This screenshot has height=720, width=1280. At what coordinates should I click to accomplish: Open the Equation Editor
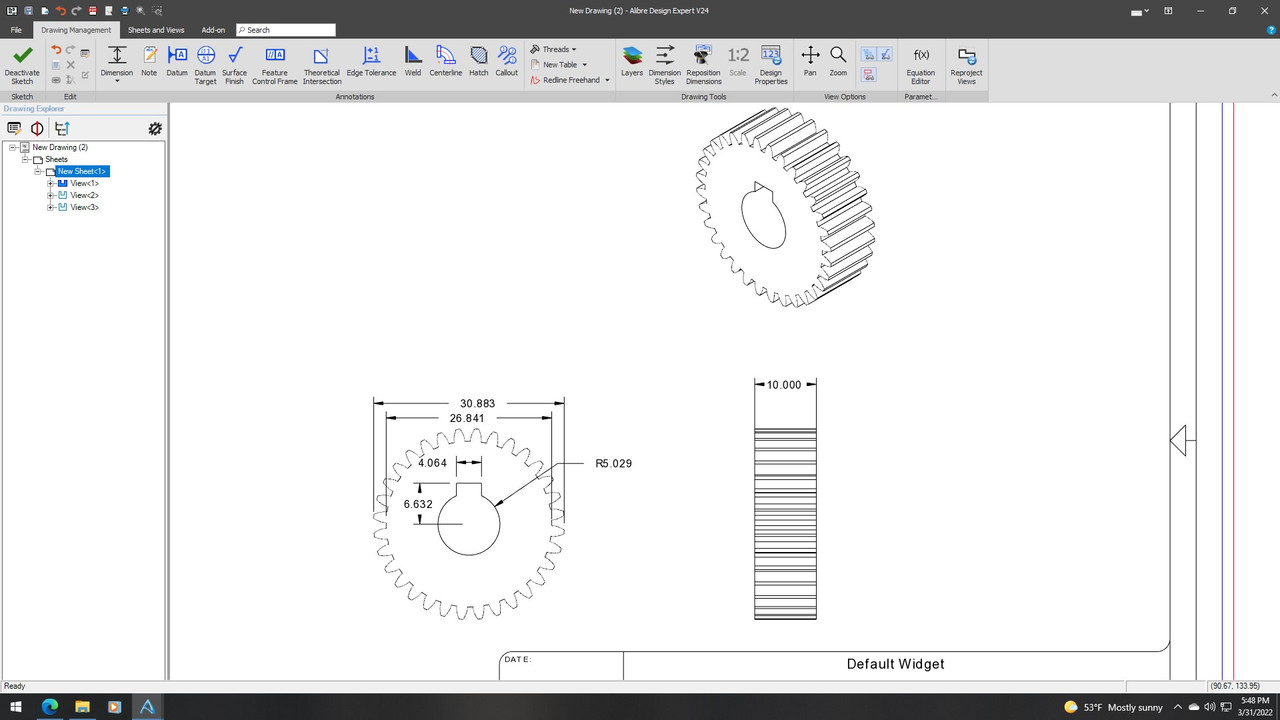(920, 62)
